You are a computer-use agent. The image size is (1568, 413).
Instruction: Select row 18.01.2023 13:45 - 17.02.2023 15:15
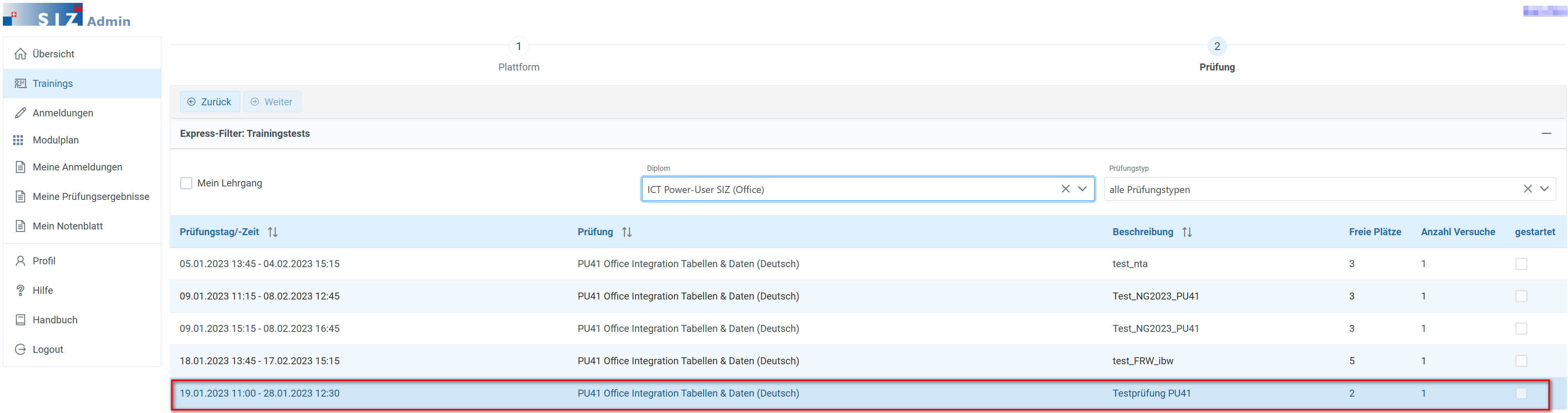tap(868, 361)
